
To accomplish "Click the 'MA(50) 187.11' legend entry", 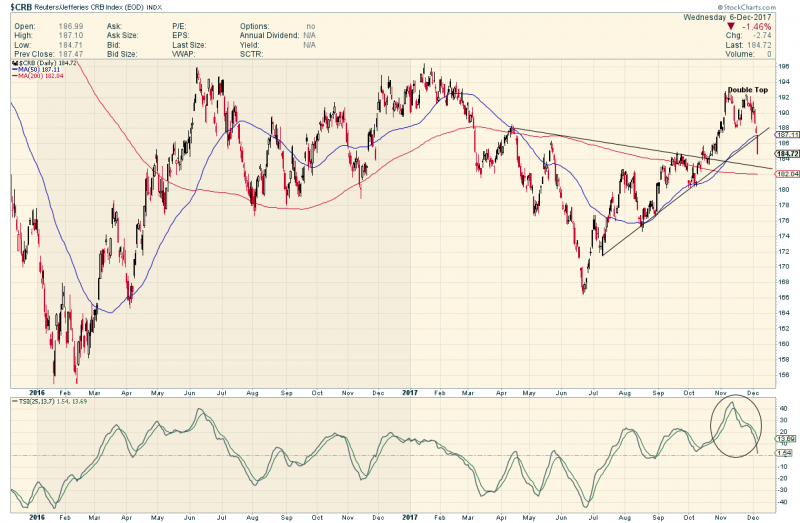I will point(36,69).
